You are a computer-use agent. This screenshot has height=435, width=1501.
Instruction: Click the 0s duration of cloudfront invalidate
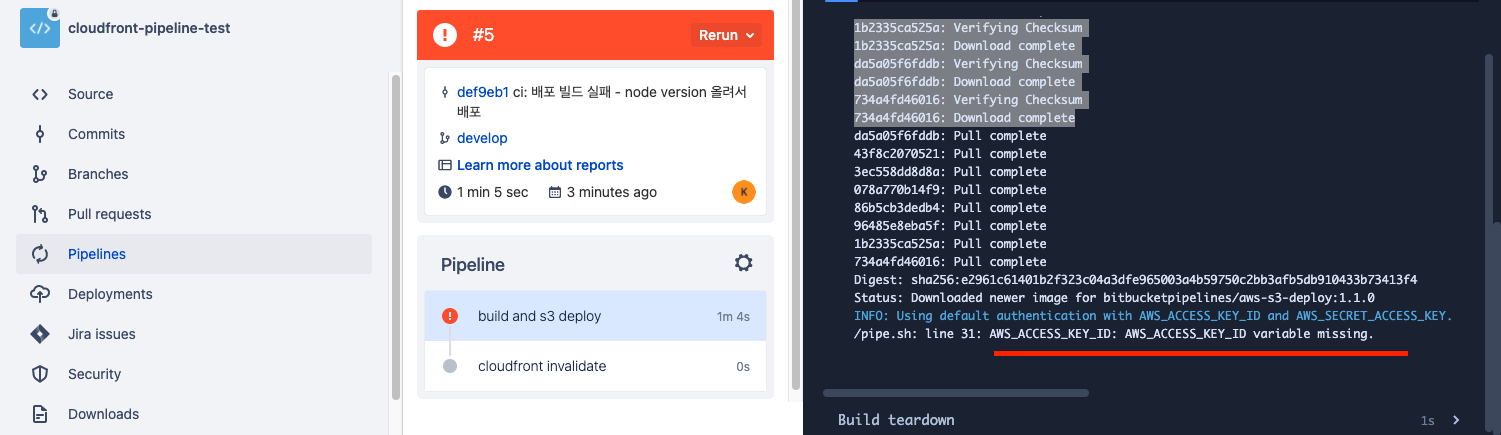point(743,367)
